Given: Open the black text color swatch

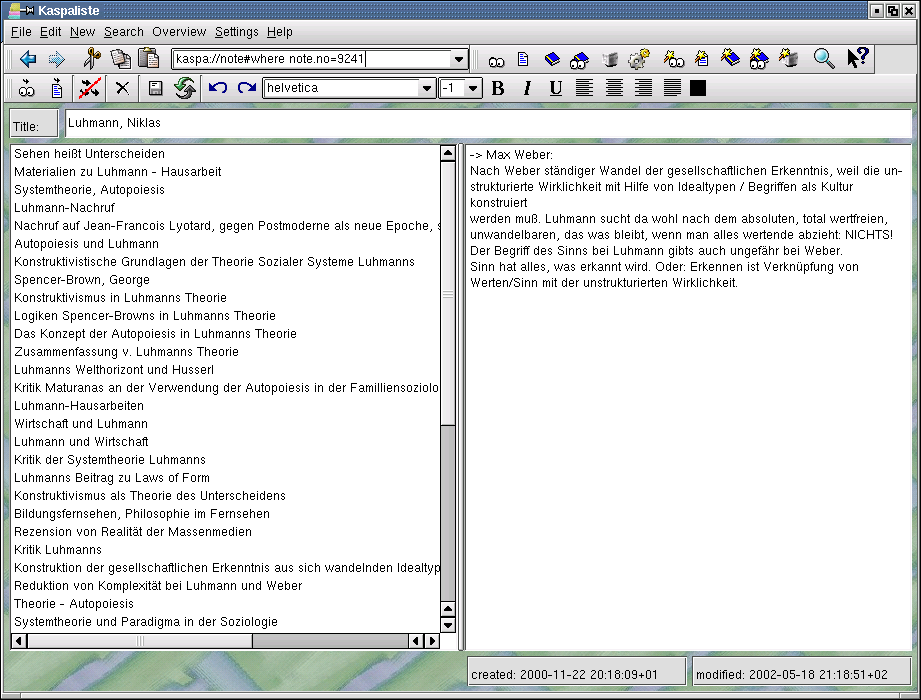Looking at the screenshot, I should coord(698,88).
